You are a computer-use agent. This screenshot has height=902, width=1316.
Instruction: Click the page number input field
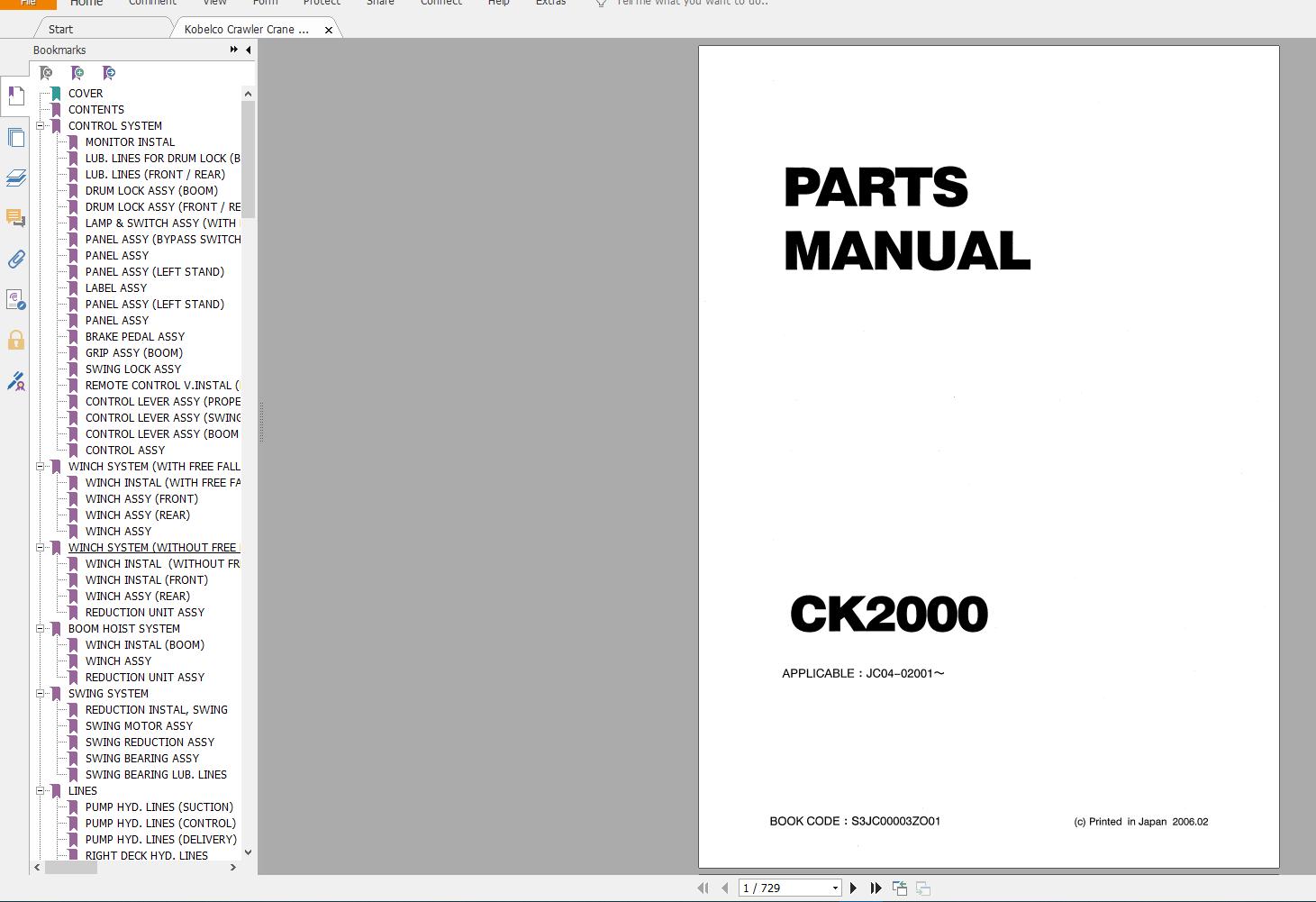[784, 888]
